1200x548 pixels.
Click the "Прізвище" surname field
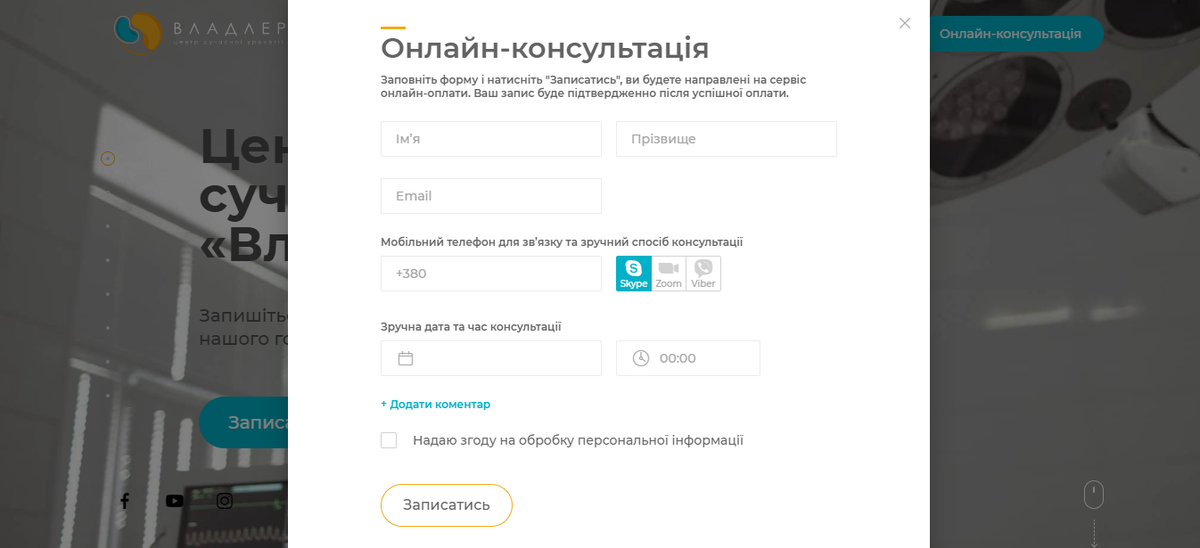pos(726,139)
